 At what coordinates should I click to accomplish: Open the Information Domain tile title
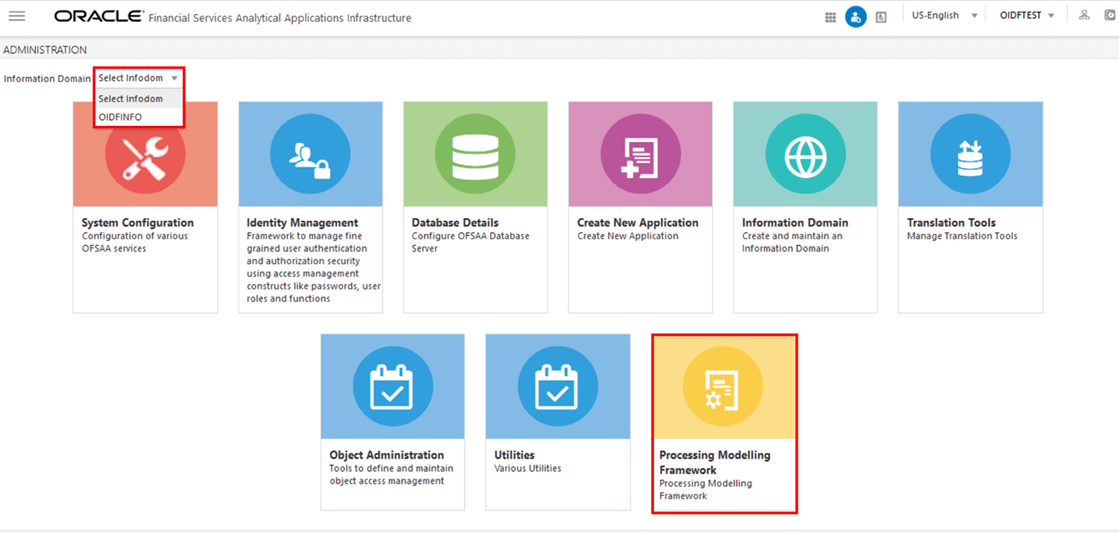click(x=795, y=223)
